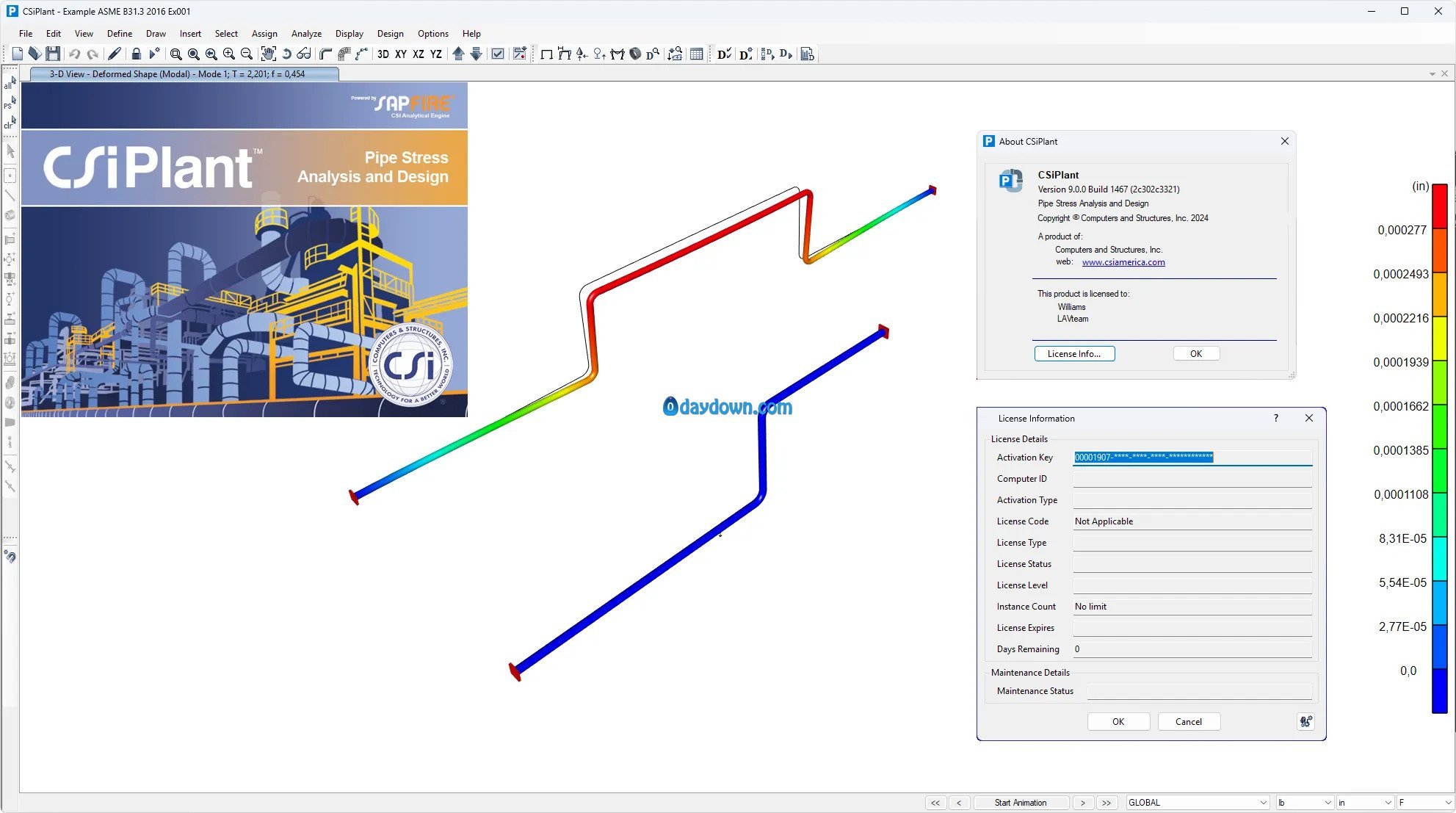The width and height of the screenshot is (1456, 813).
Task: Move up in list arrow icon
Action: (458, 54)
